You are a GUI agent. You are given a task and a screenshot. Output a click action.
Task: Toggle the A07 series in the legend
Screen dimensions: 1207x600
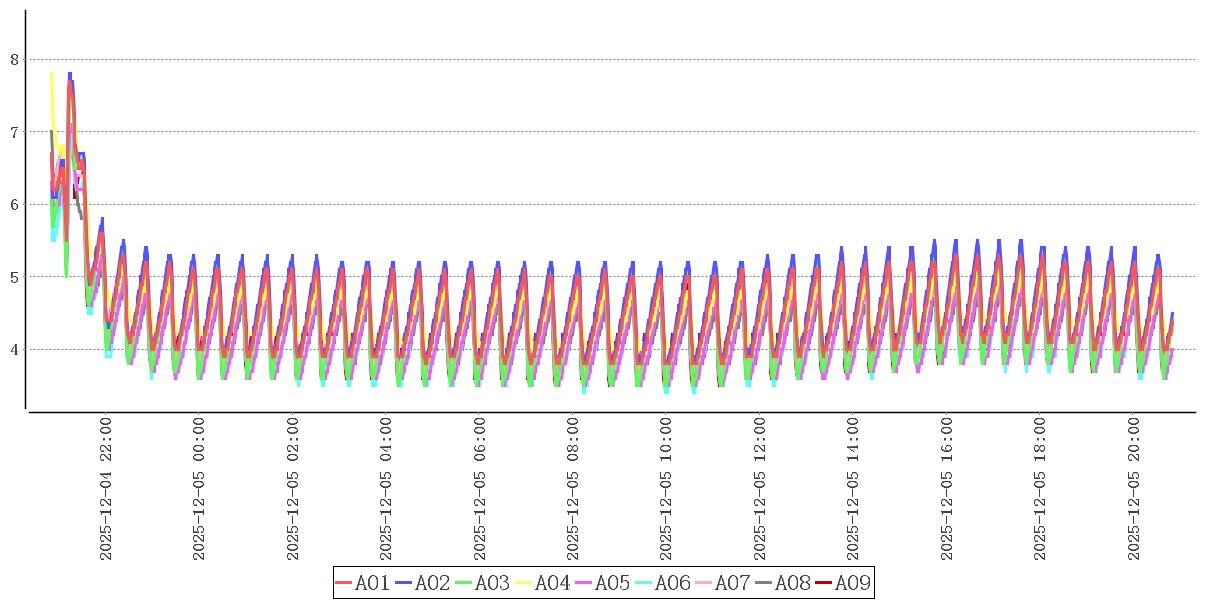click(x=722, y=583)
